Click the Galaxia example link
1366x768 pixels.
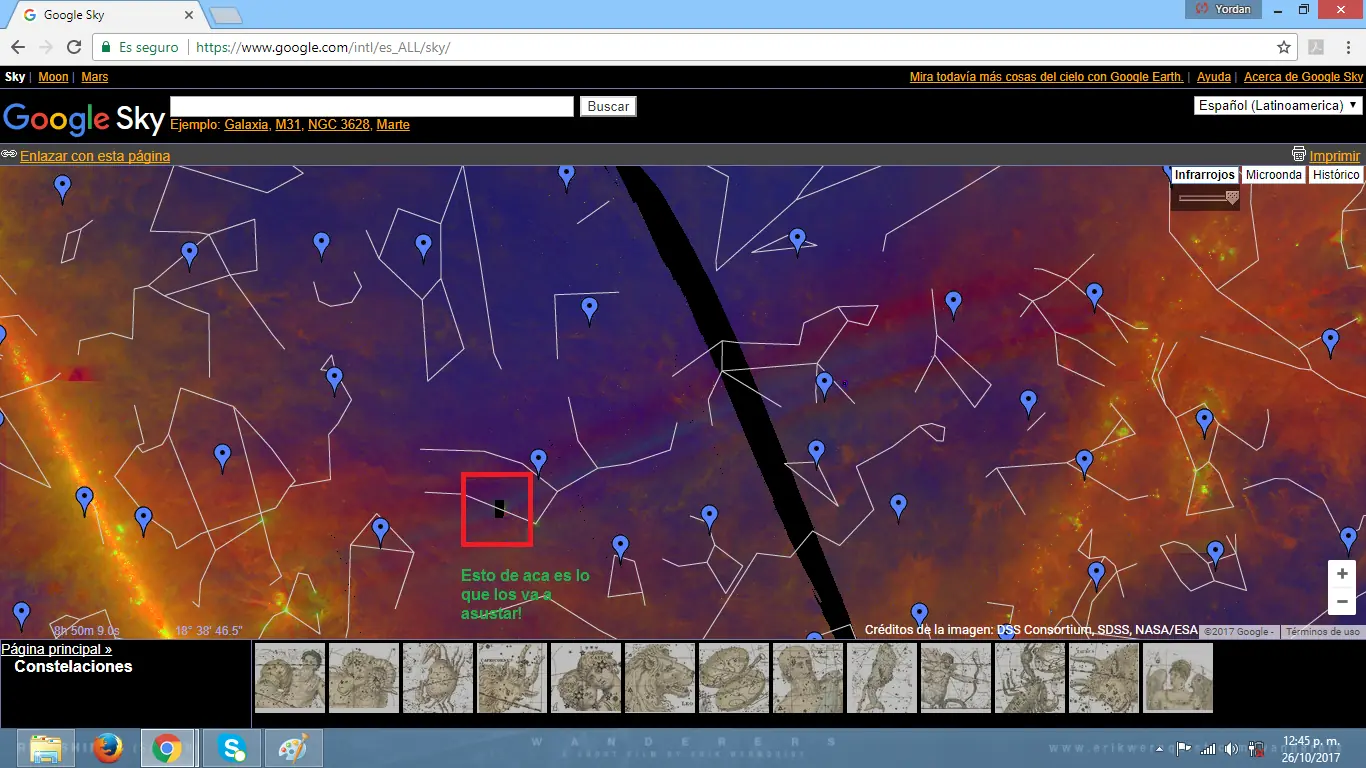[246, 125]
